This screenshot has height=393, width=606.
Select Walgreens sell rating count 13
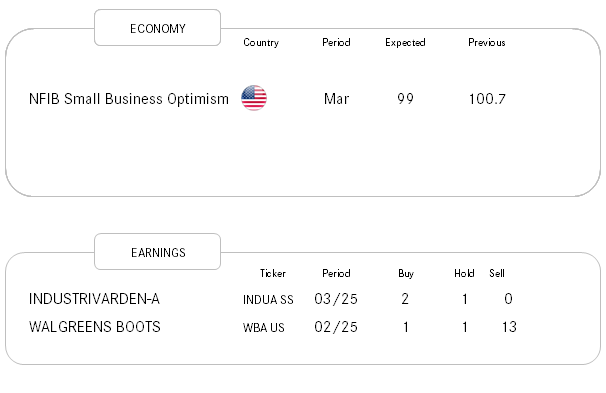(x=509, y=327)
